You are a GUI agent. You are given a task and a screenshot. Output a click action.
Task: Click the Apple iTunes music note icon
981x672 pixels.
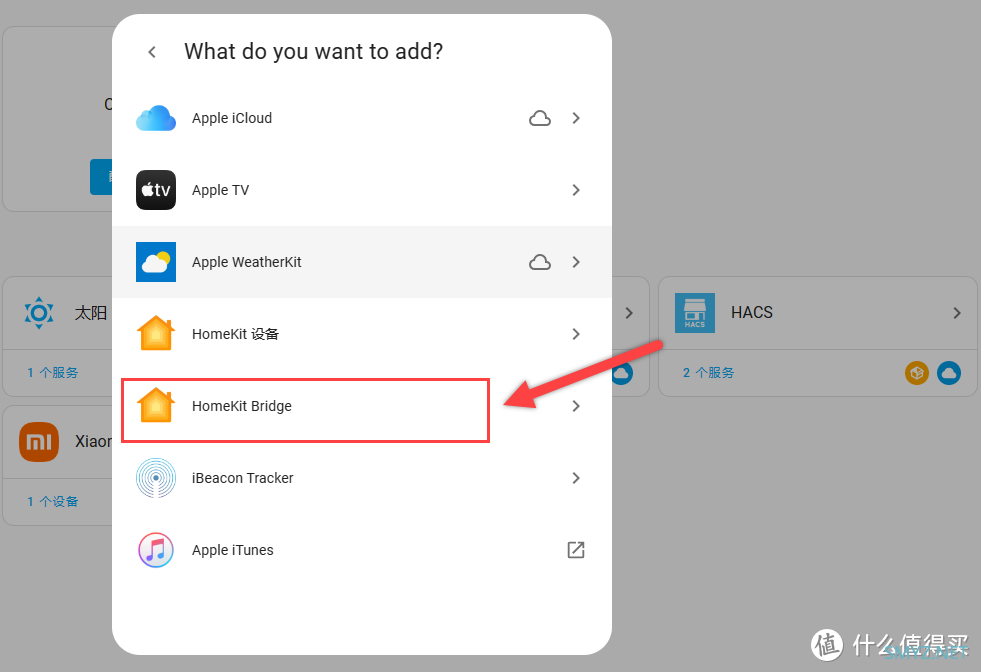(x=156, y=550)
